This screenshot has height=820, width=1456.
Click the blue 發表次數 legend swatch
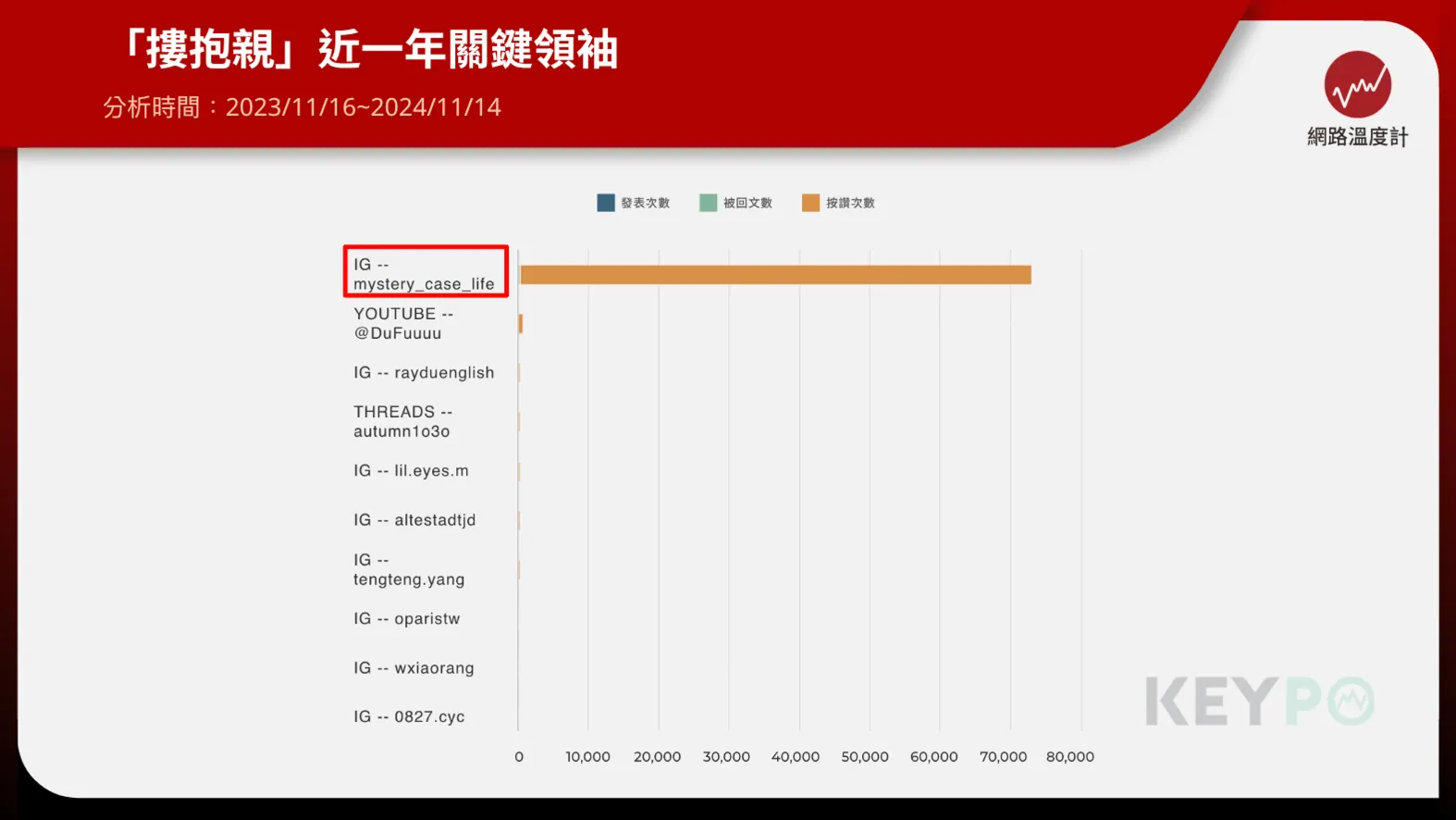(606, 203)
